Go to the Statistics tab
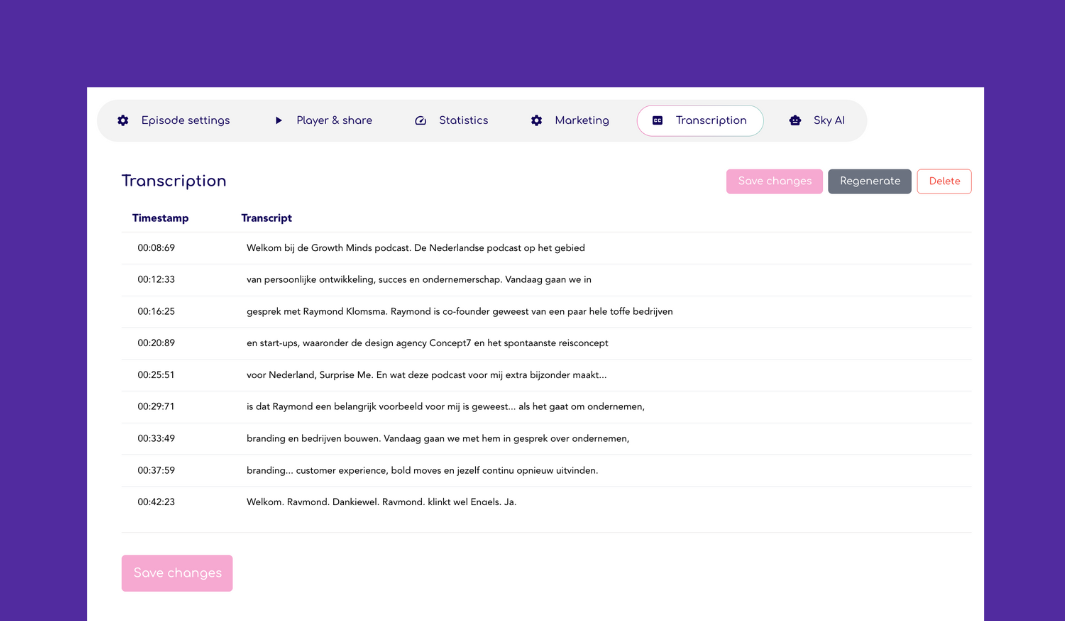 [x=452, y=120]
